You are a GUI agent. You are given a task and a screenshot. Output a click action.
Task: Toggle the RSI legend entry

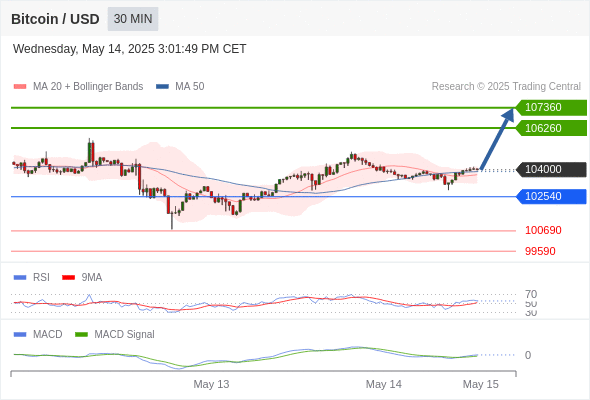[32, 278]
